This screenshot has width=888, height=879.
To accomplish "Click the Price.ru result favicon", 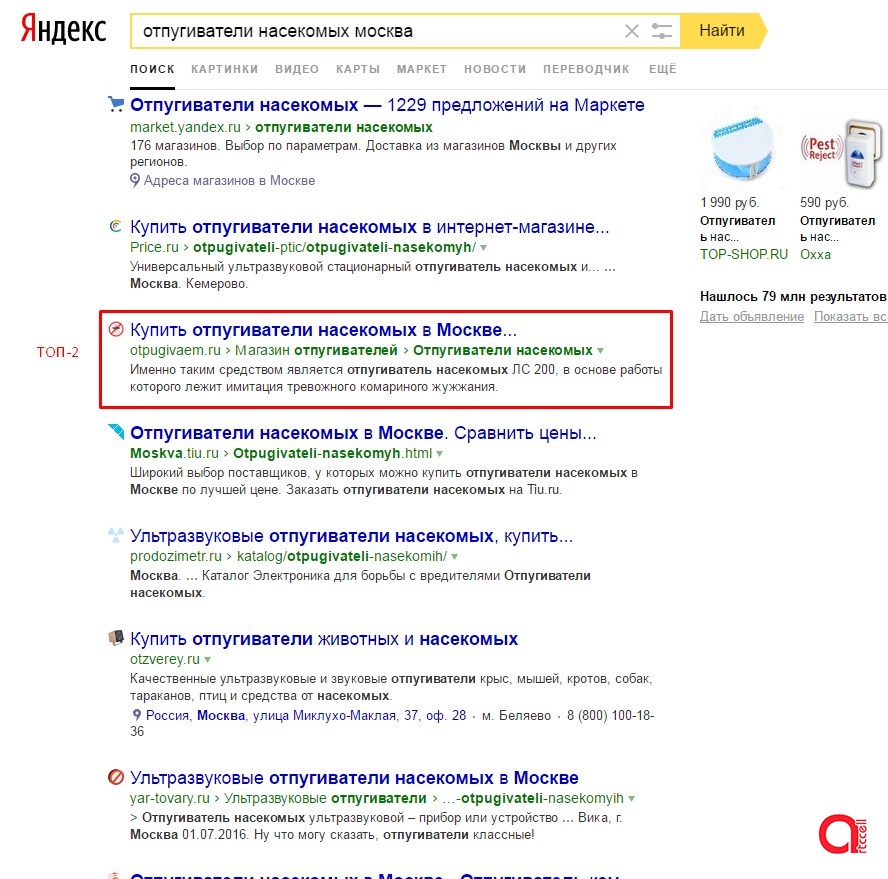I will [116, 227].
